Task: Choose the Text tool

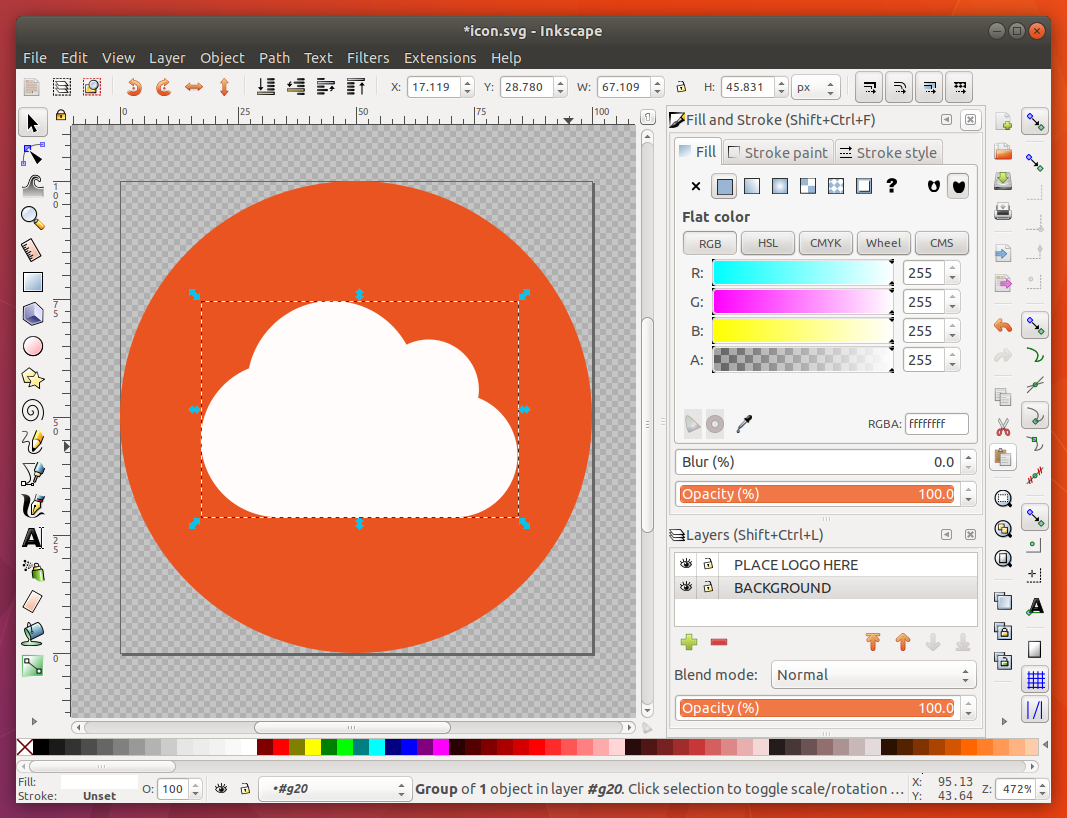Action: pos(32,538)
